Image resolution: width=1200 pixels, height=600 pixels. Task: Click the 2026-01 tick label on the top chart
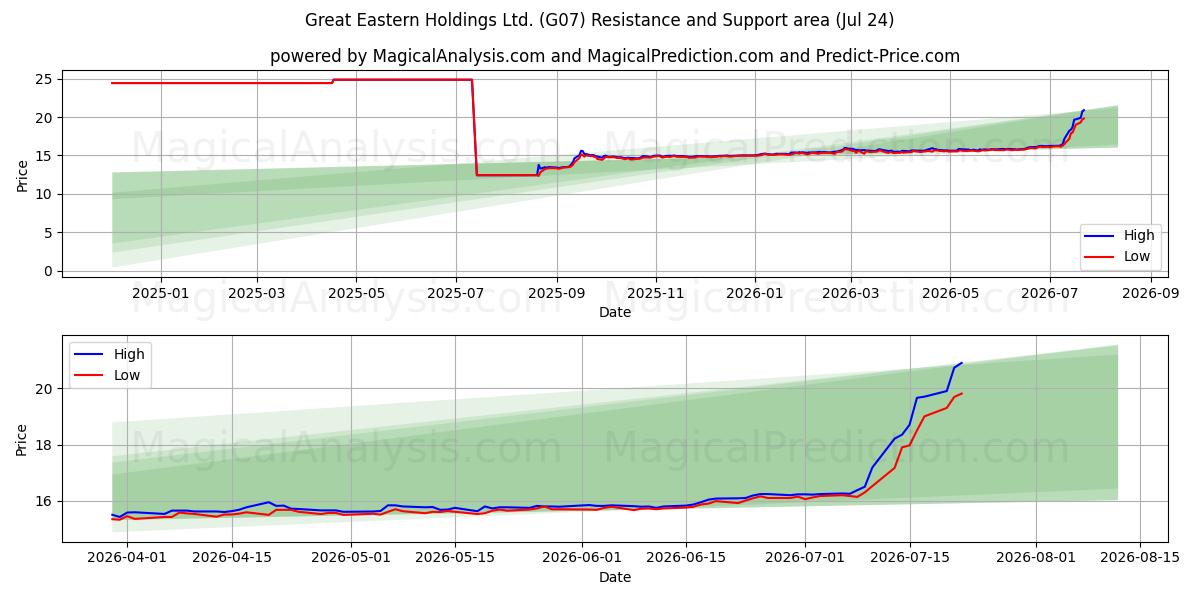pyautogui.click(x=754, y=293)
